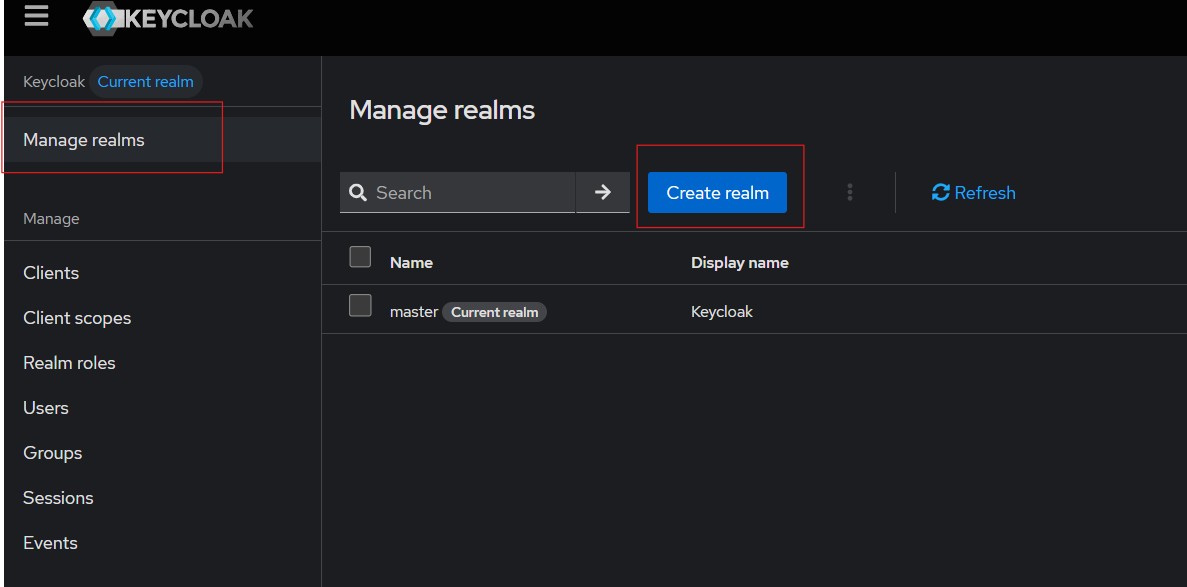The width and height of the screenshot is (1187, 587).
Task: Go to Clients section
Action: point(51,273)
